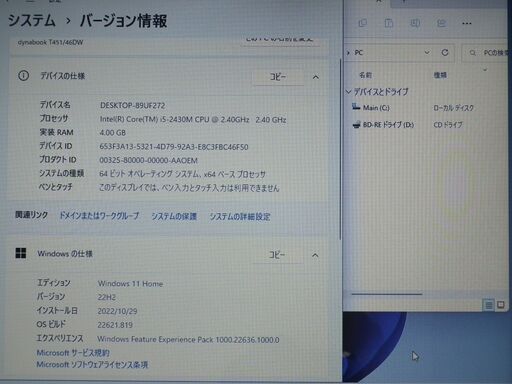Switch to large icons view at bottom
The width and height of the screenshot is (512, 384).
pyautogui.click(x=501, y=305)
